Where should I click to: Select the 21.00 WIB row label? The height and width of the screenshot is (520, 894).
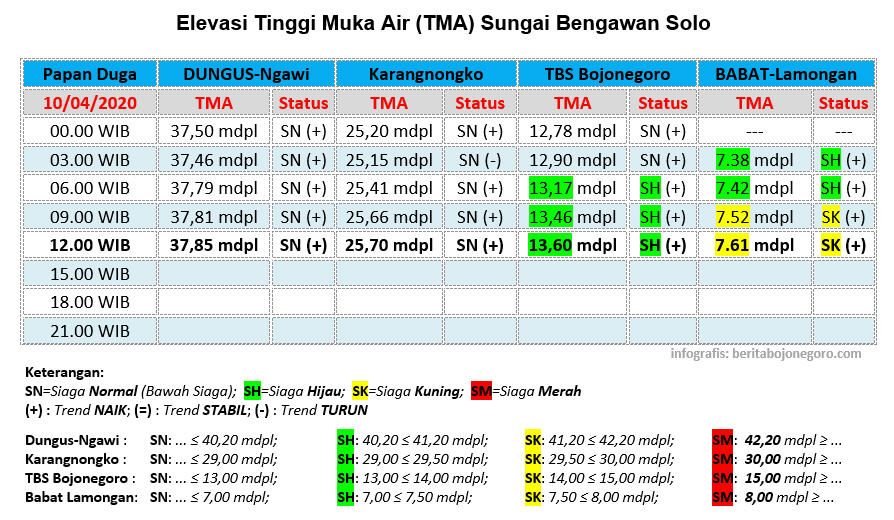pos(88,330)
